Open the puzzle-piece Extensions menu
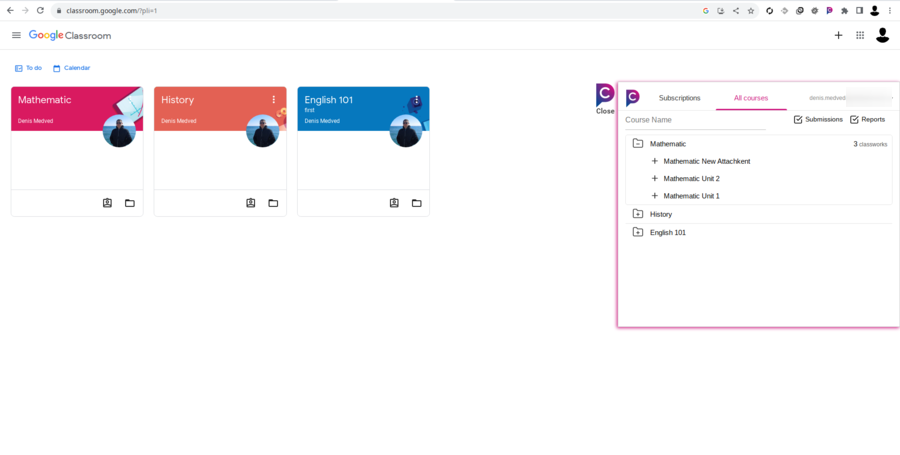This screenshot has height=455, width=900. 844,10
